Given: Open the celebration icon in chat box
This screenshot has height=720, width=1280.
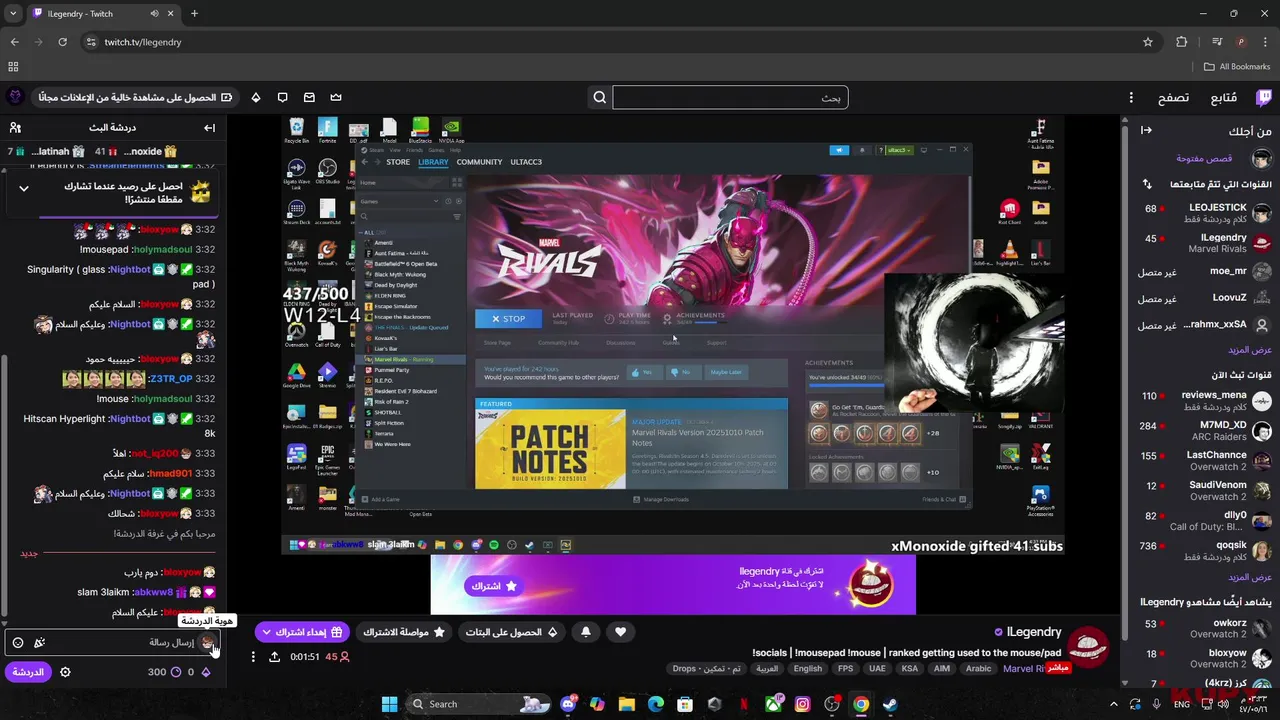Looking at the screenshot, I should (x=39, y=643).
